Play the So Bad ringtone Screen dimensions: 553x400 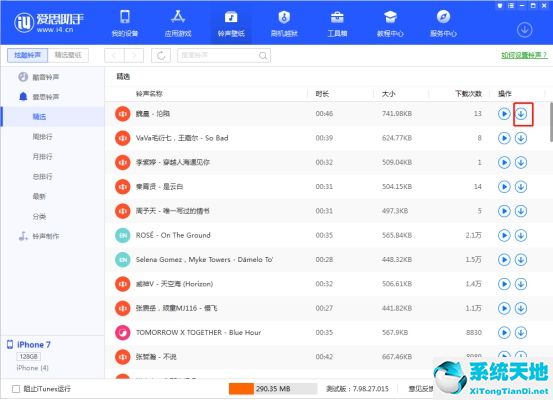click(504, 138)
